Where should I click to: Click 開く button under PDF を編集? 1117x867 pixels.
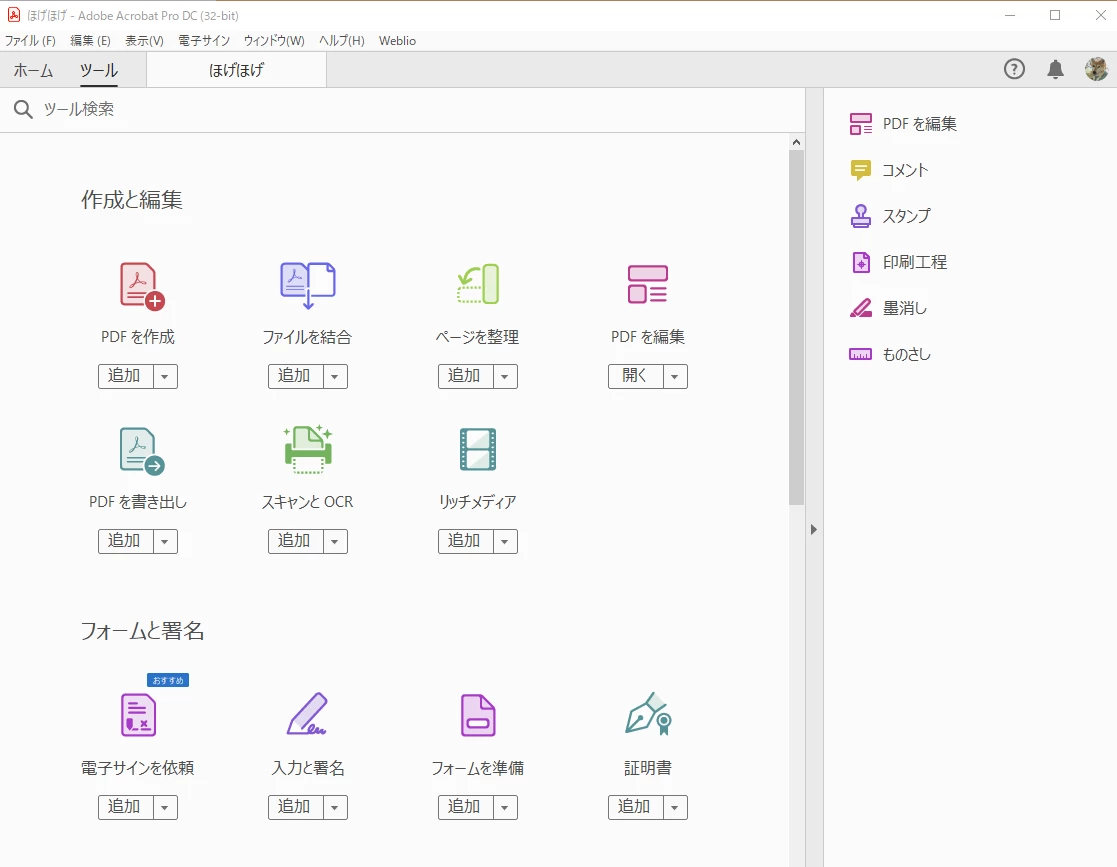(x=635, y=376)
